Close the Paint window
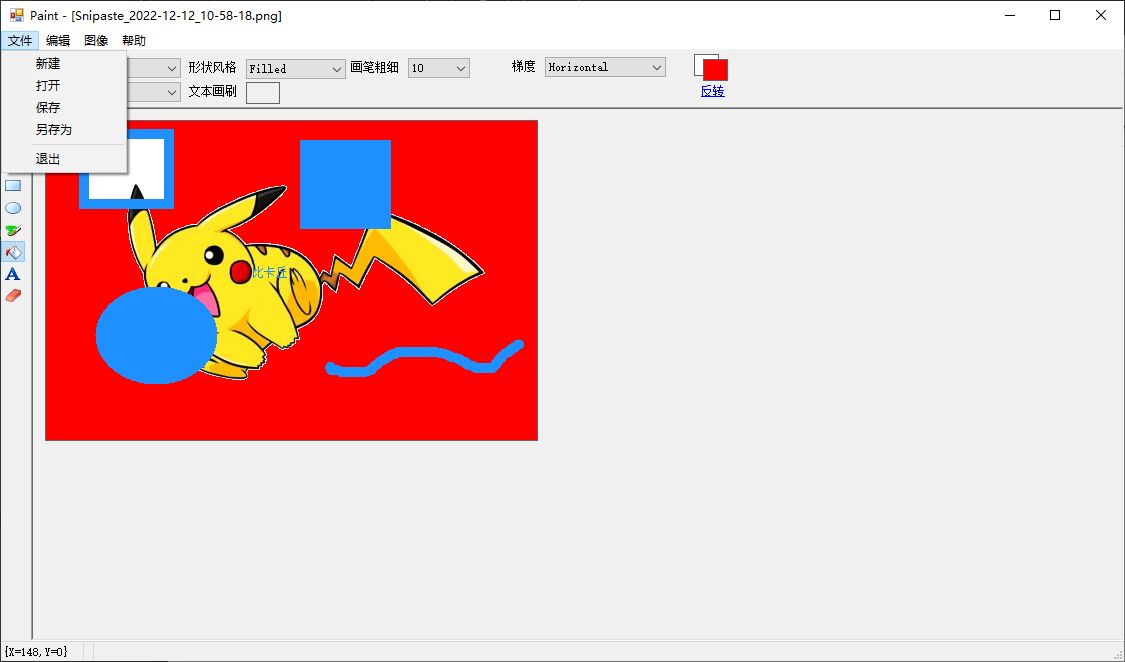This screenshot has height=662, width=1125. click(1101, 15)
